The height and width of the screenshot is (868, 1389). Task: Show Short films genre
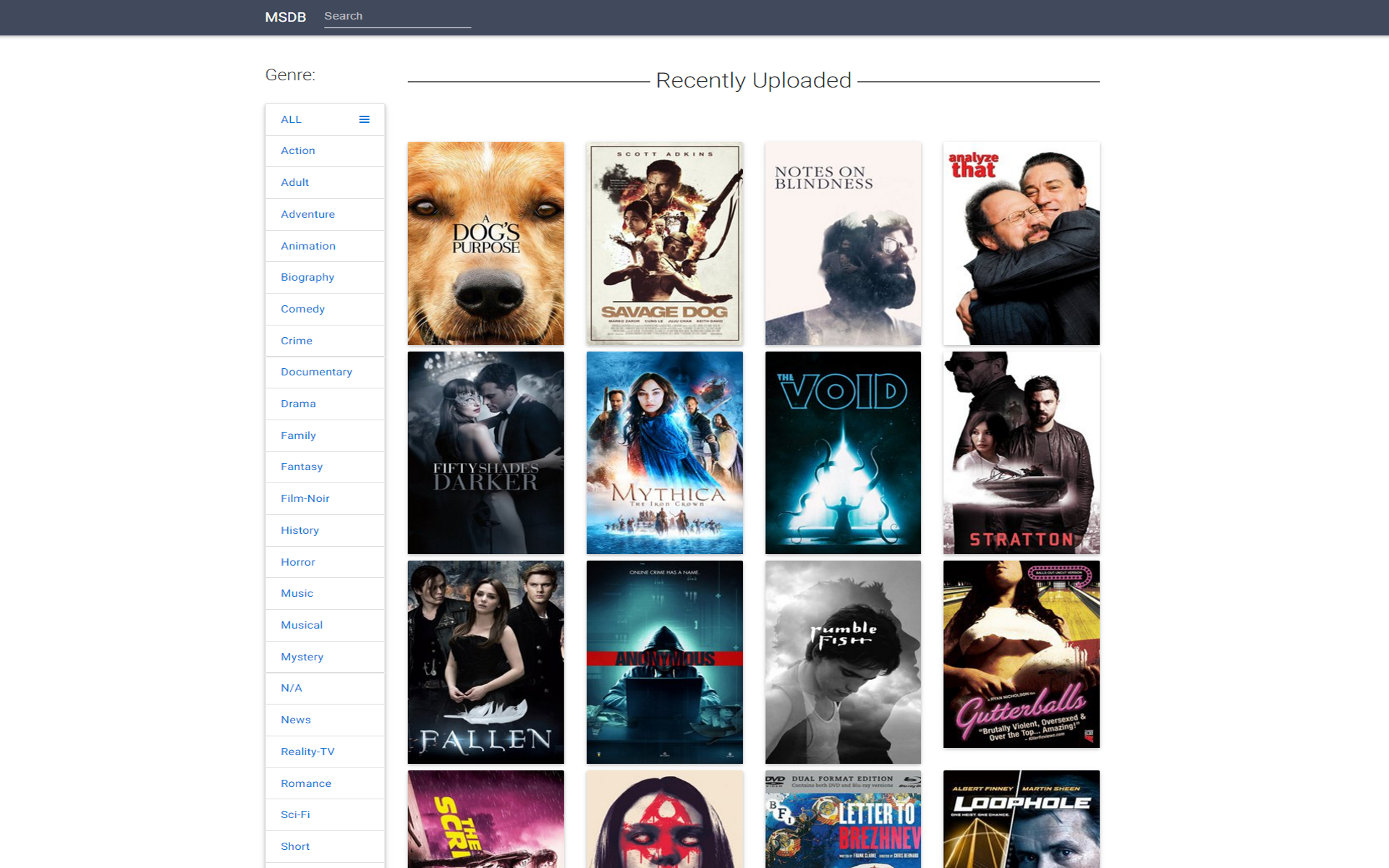[325, 846]
